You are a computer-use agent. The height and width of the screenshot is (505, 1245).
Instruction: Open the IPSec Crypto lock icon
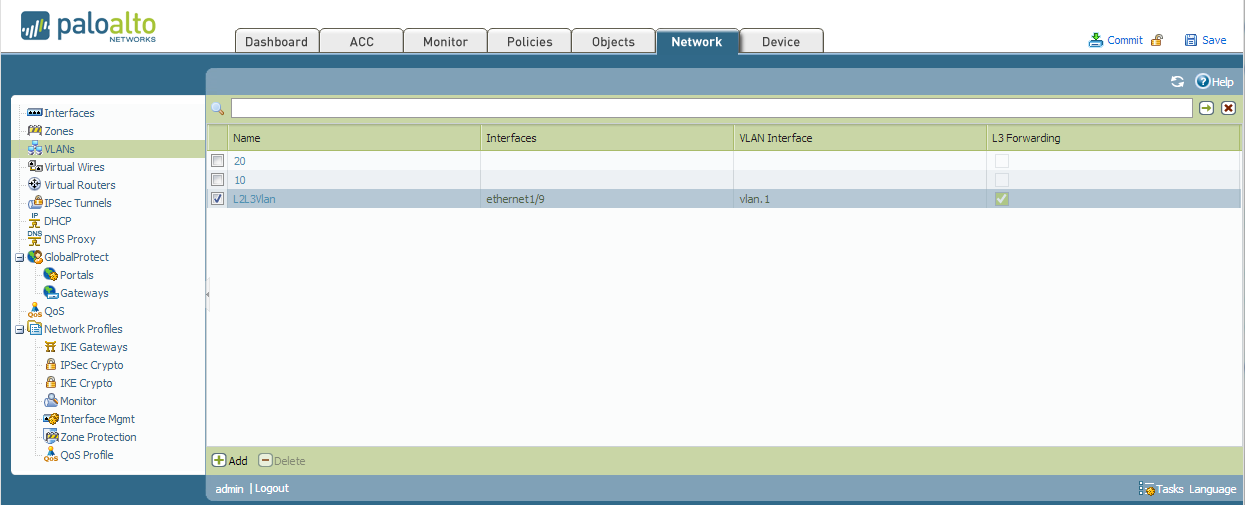click(51, 365)
